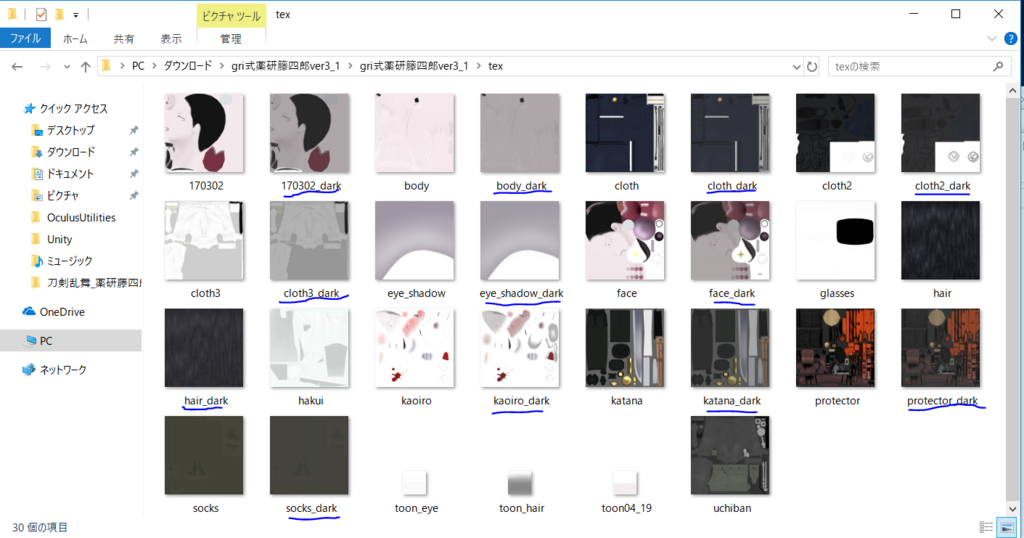The height and width of the screenshot is (538, 1024).
Task: Select the toon_hair gradient file
Action: (x=520, y=491)
